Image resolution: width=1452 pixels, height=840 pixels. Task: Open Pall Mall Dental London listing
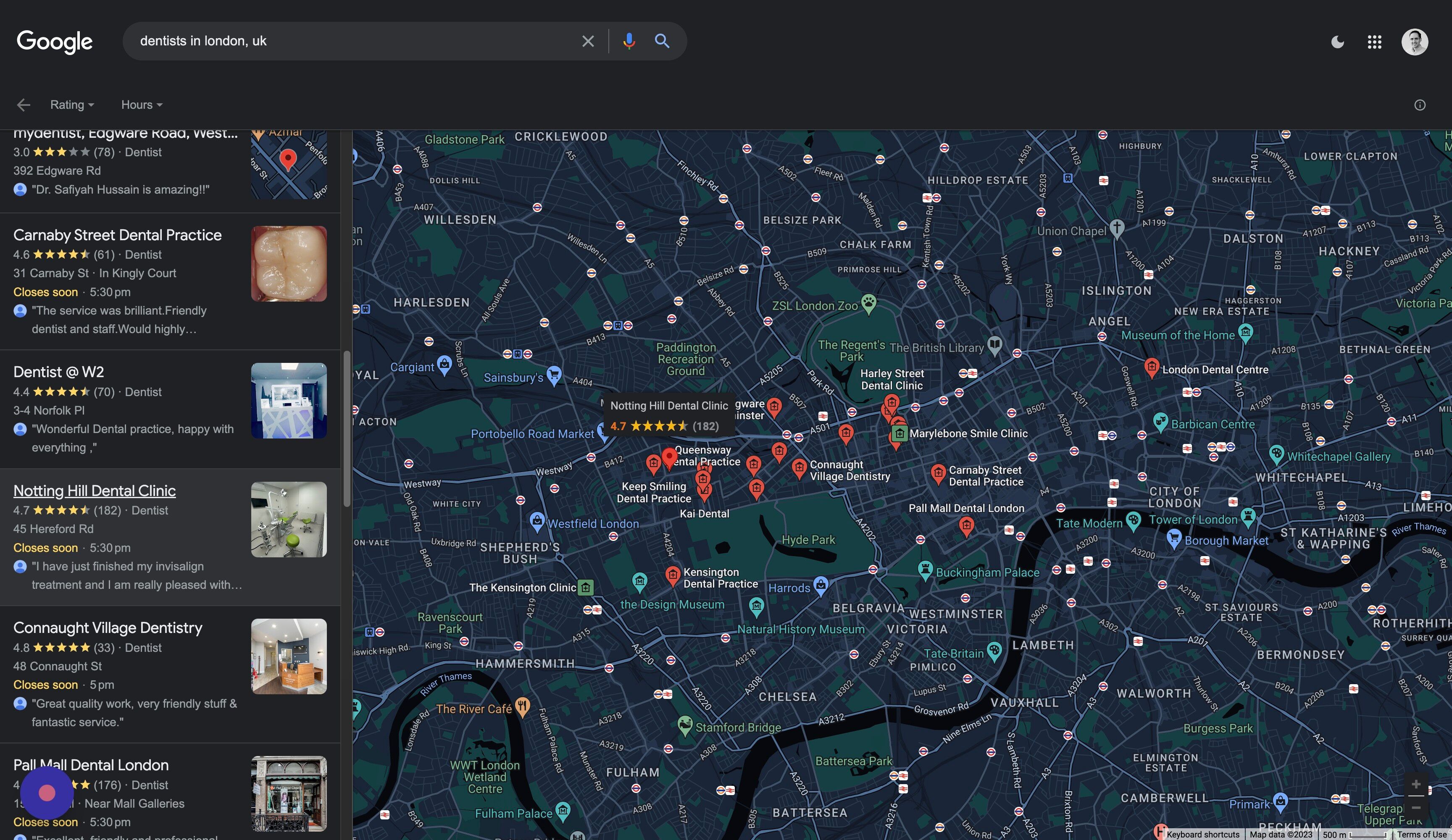click(91, 765)
